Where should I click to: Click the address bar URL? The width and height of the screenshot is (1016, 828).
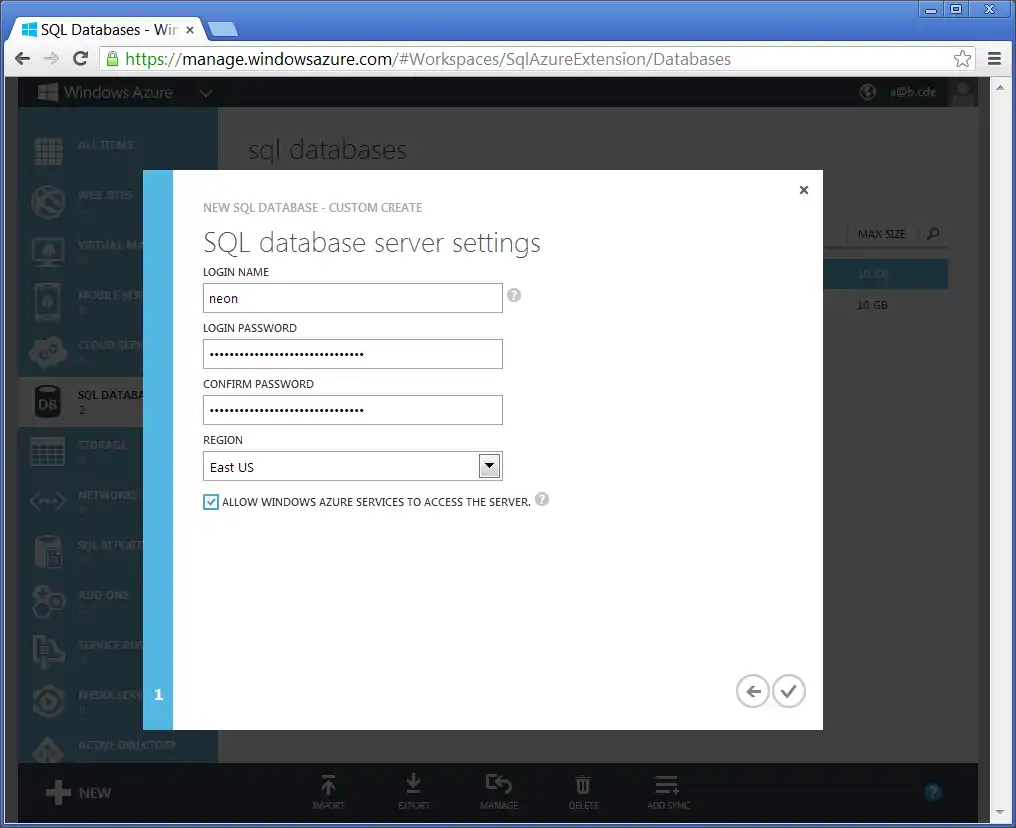(x=428, y=59)
